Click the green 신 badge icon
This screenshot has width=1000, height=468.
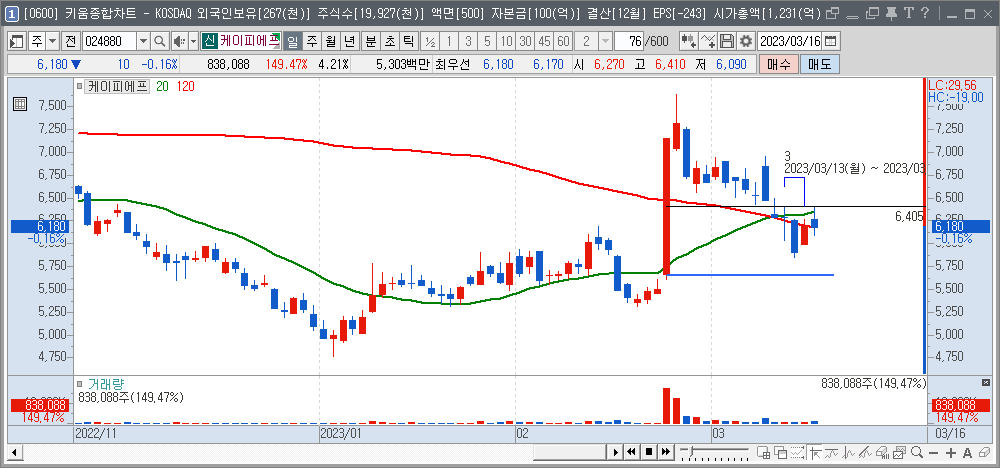(x=209, y=41)
